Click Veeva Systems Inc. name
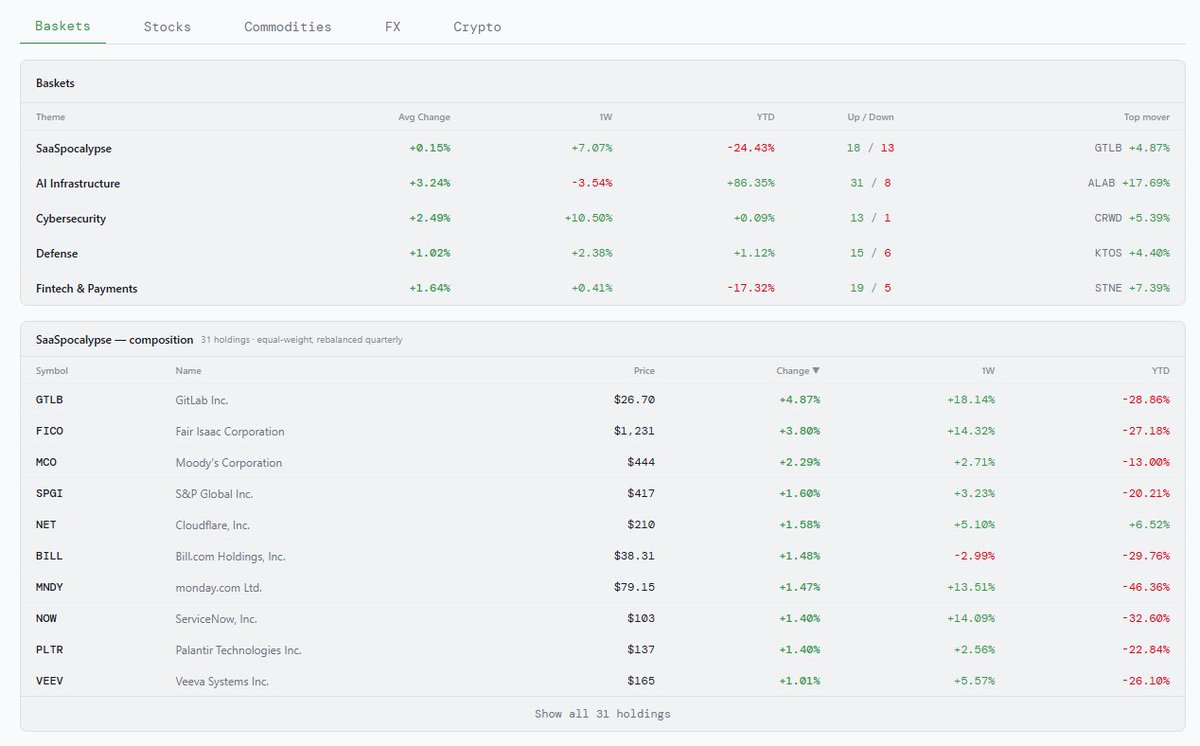Screen dimensions: 1200x746 [x=222, y=682]
